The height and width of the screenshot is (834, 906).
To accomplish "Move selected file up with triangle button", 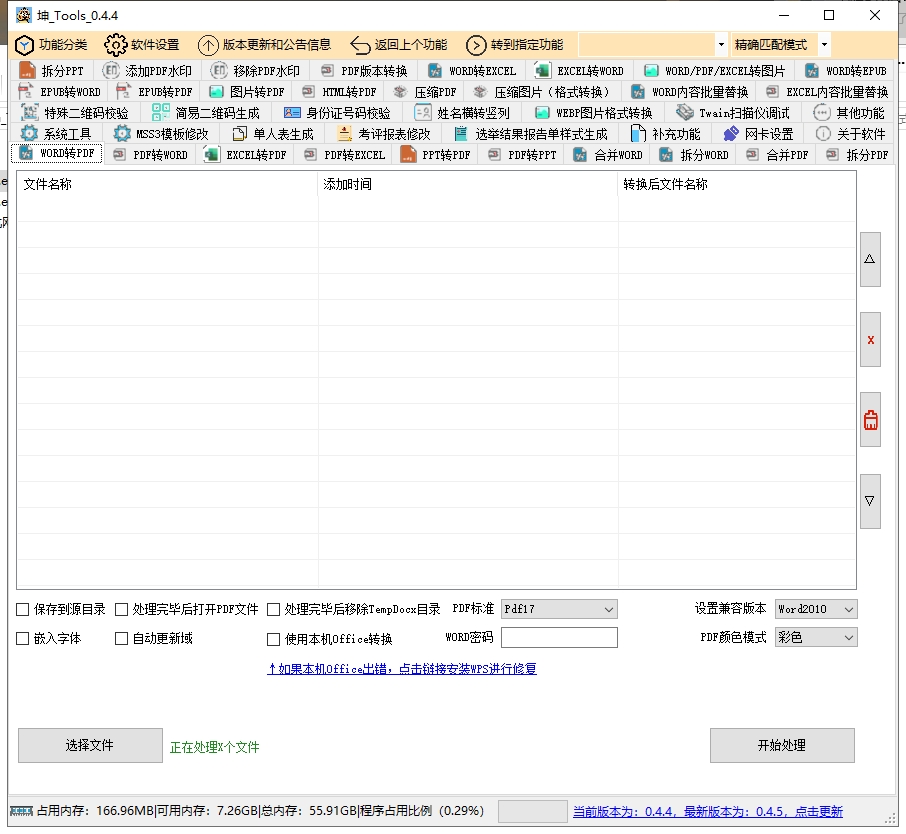I will pyautogui.click(x=870, y=260).
